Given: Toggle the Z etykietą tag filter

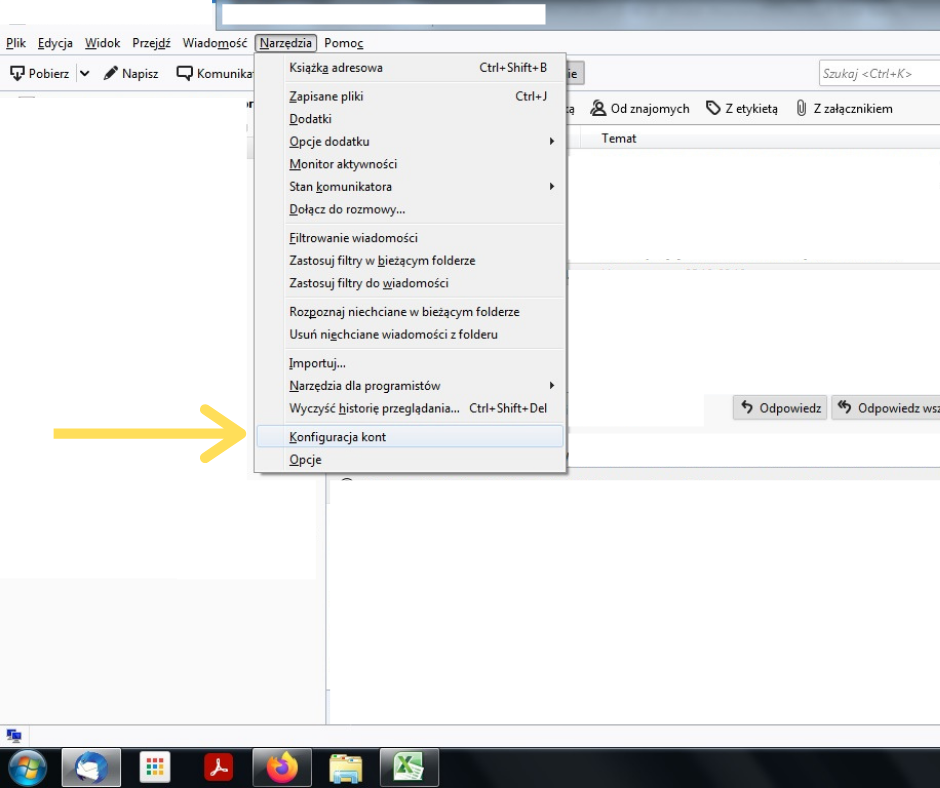Looking at the screenshot, I should [741, 108].
